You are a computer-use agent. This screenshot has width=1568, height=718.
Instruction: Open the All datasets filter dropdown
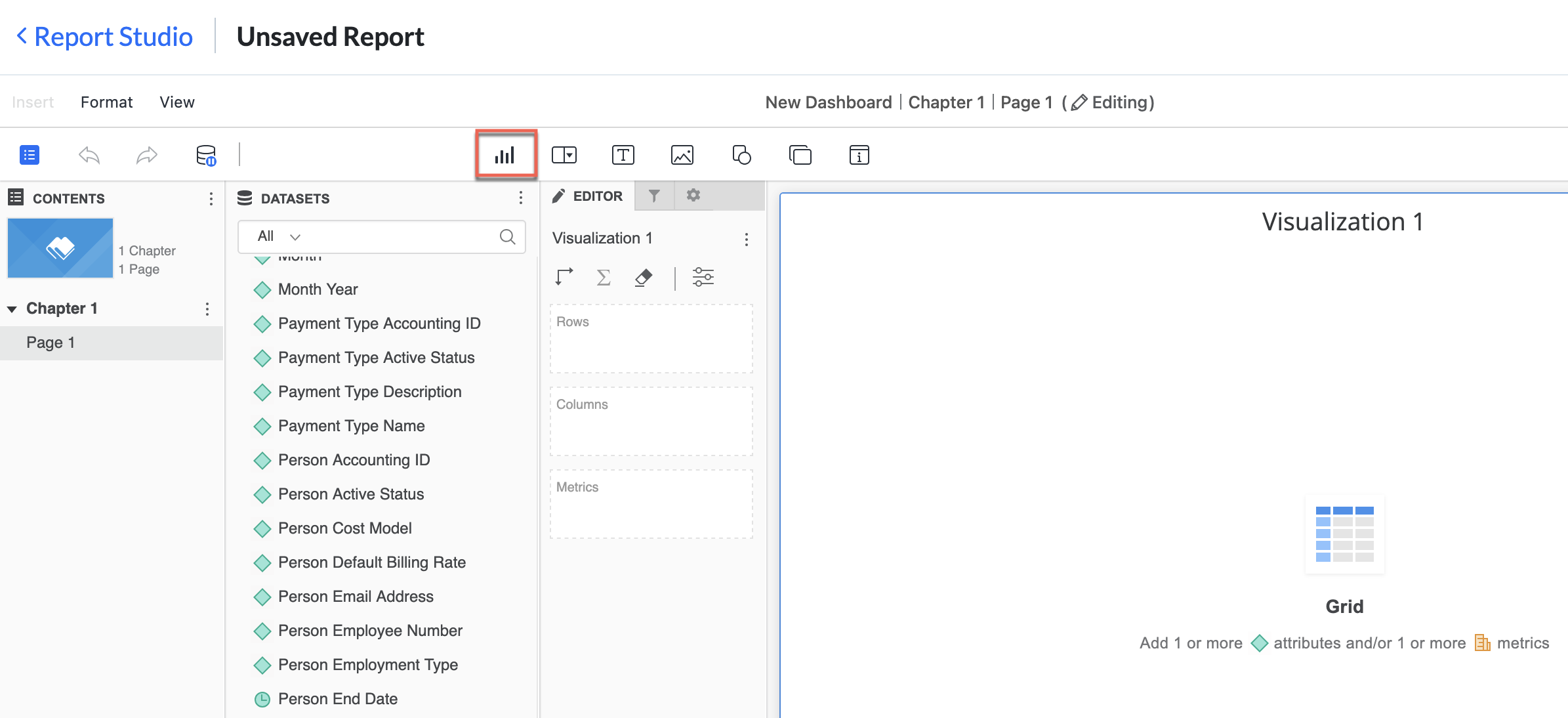pyautogui.click(x=279, y=236)
